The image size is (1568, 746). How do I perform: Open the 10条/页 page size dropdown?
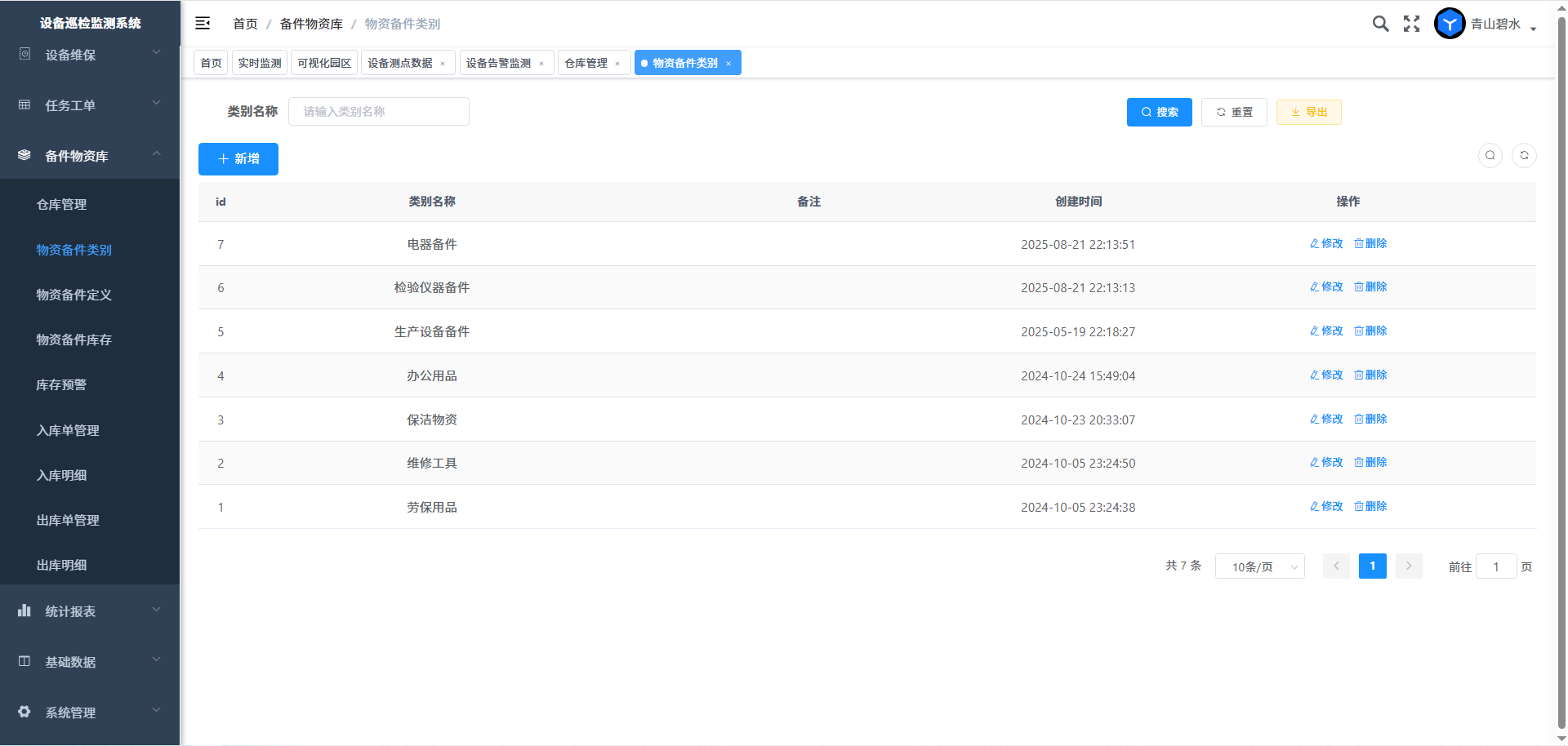[1259, 566]
